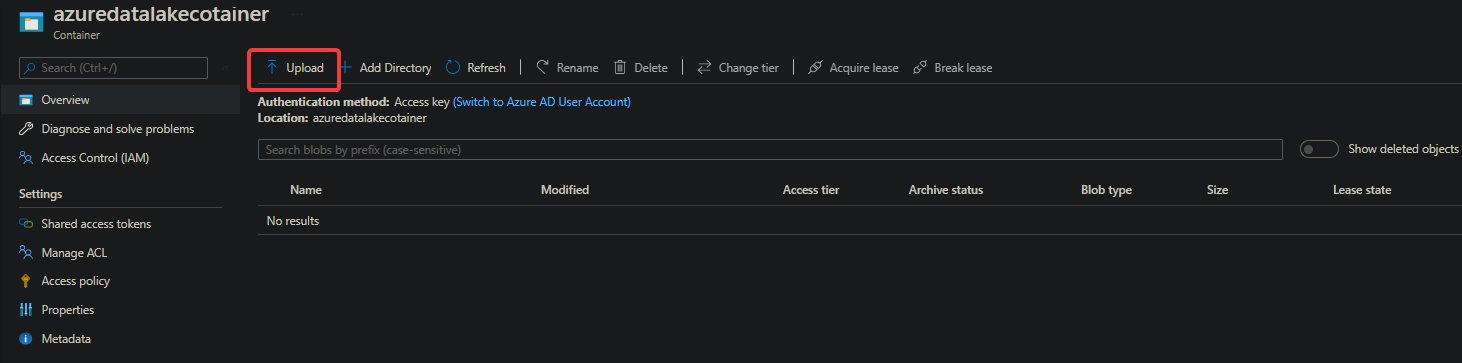The height and width of the screenshot is (363, 1462).
Task: Click the Settings section heading
Action: [40, 194]
